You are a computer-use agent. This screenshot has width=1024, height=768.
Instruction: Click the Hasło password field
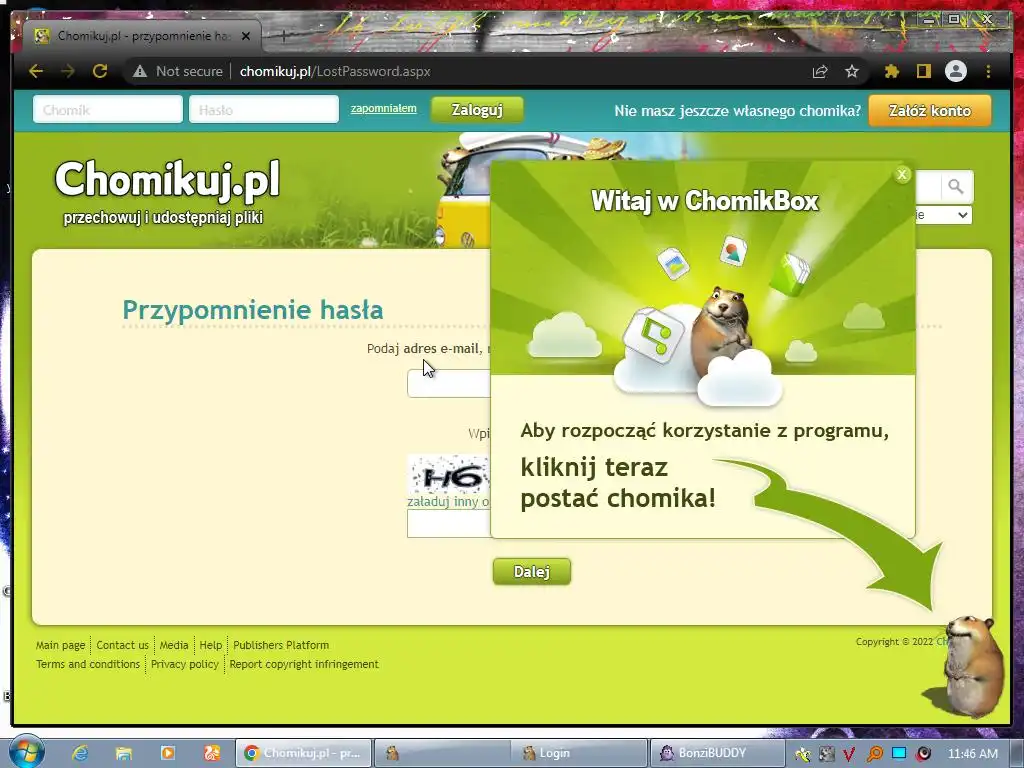click(x=264, y=110)
